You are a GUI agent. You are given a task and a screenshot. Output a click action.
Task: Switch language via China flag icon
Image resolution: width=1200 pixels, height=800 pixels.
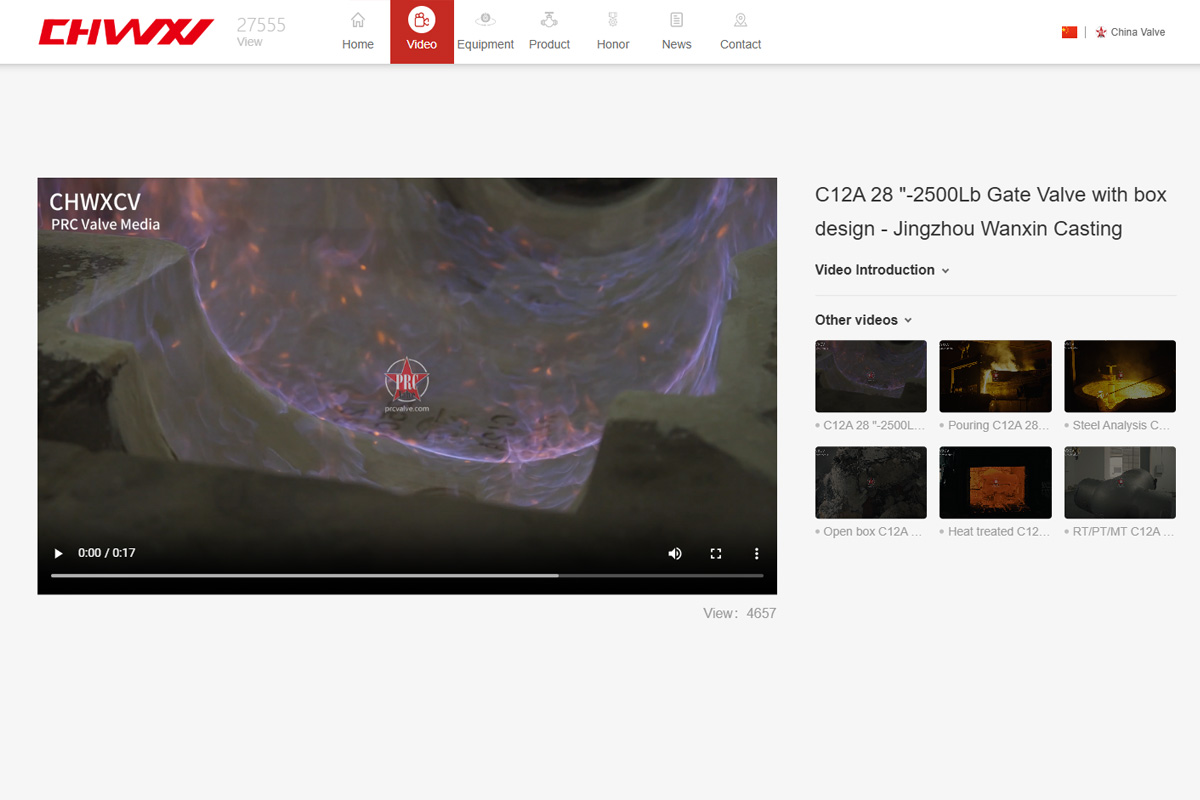click(x=1069, y=32)
